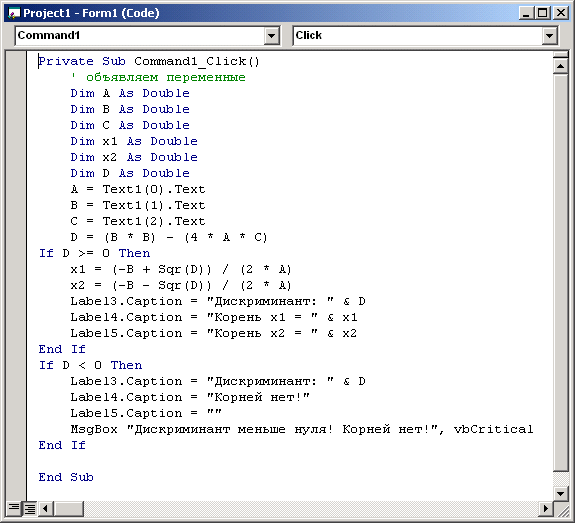575x523 pixels.
Task: Click the line 'If D >= 0 Then'
Action: [95, 253]
